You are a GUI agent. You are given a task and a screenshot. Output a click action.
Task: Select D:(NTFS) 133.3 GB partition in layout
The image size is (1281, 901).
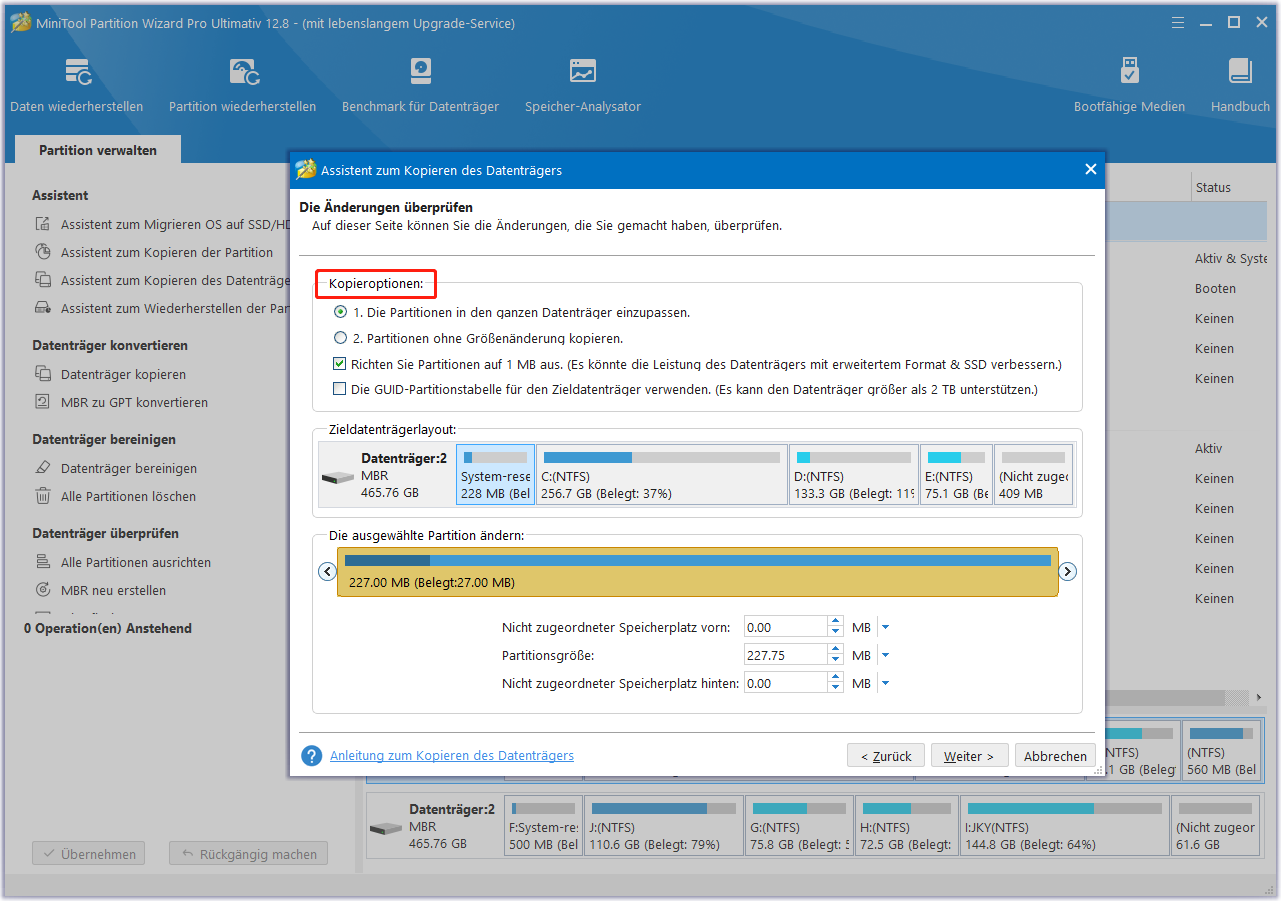coord(854,475)
